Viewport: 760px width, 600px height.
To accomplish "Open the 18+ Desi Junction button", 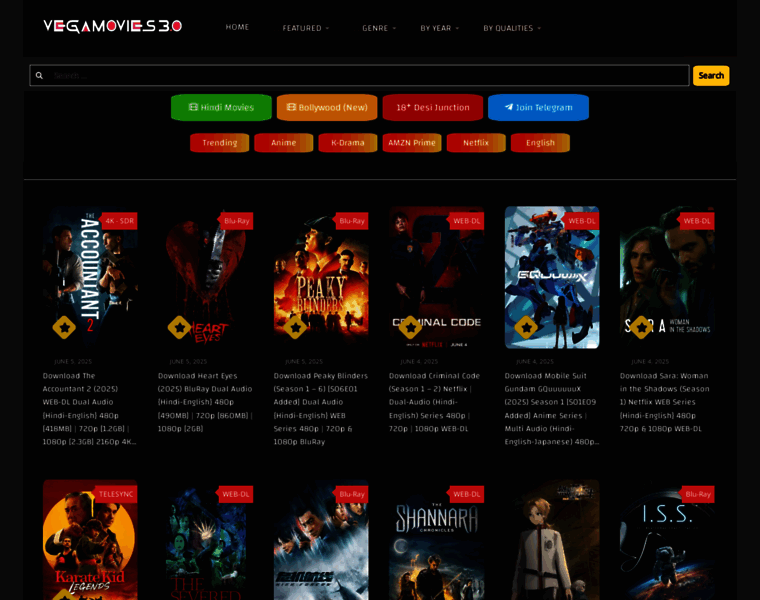I will click(433, 108).
